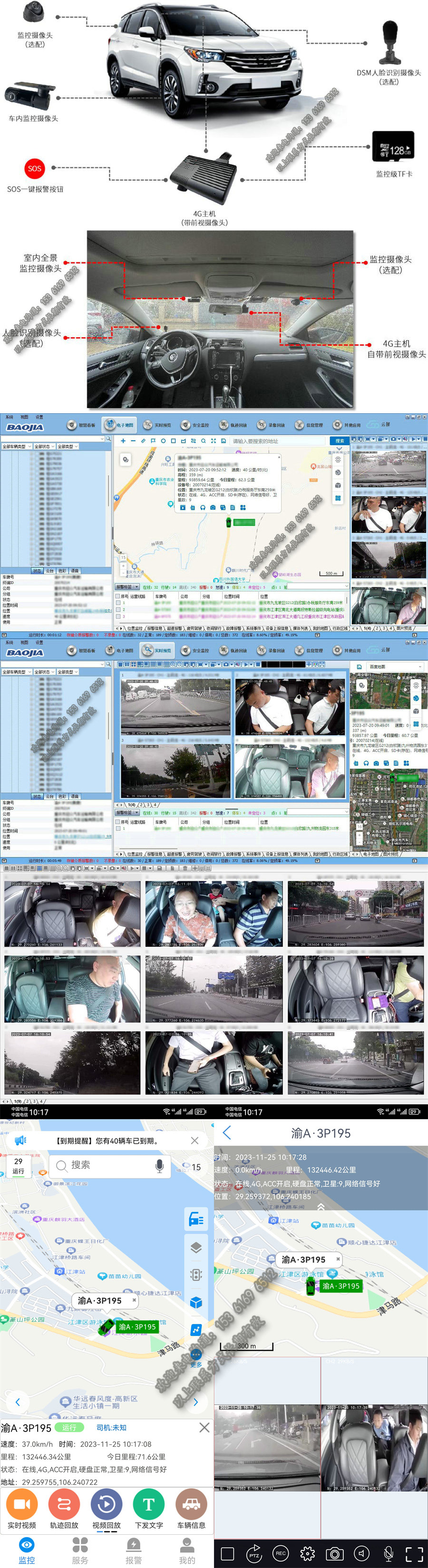428x1568 pixels.
Task: Tap the orange 轨迹回放 track playback icon
Action: 64,1505
